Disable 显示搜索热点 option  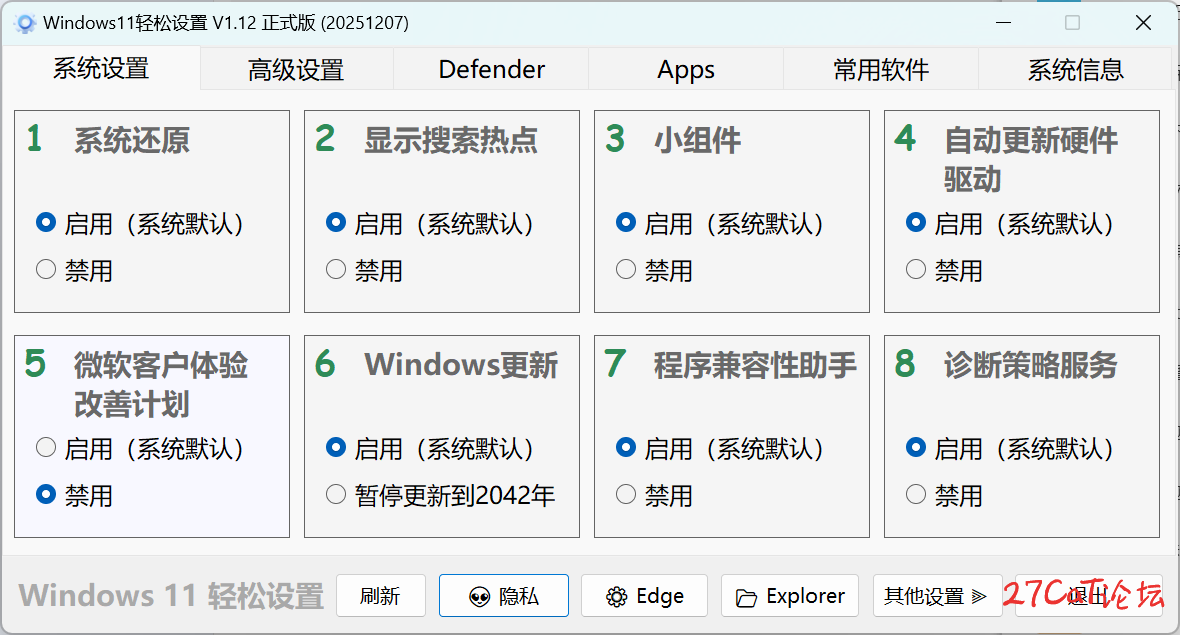click(x=336, y=270)
